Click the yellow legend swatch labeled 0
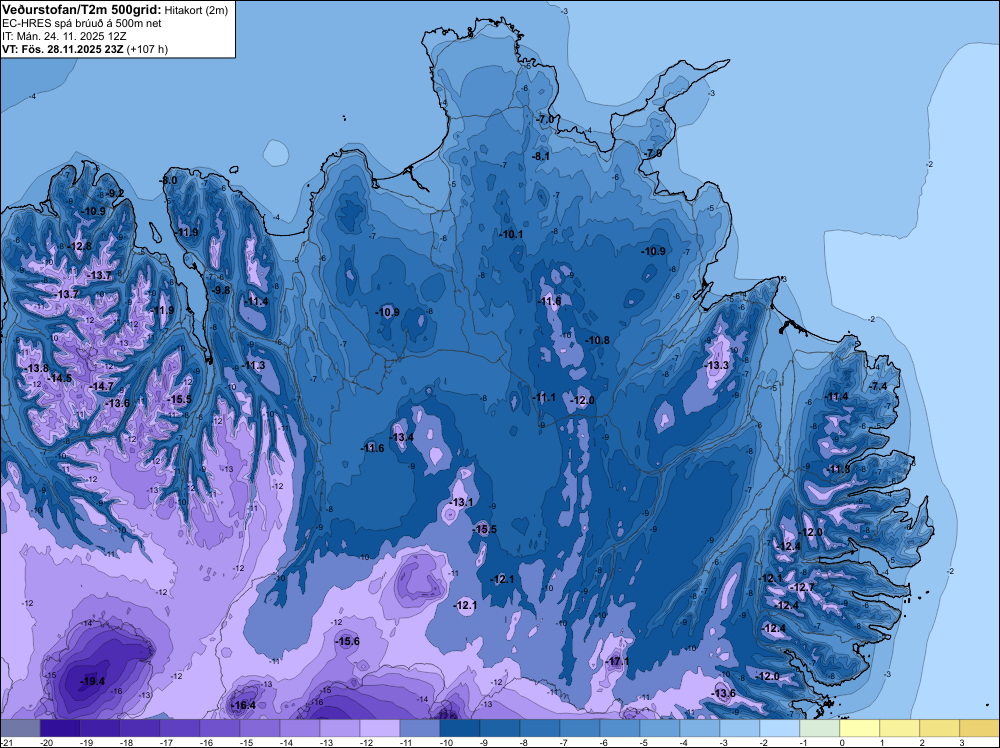This screenshot has height=748, width=1000. pyautogui.click(x=860, y=728)
